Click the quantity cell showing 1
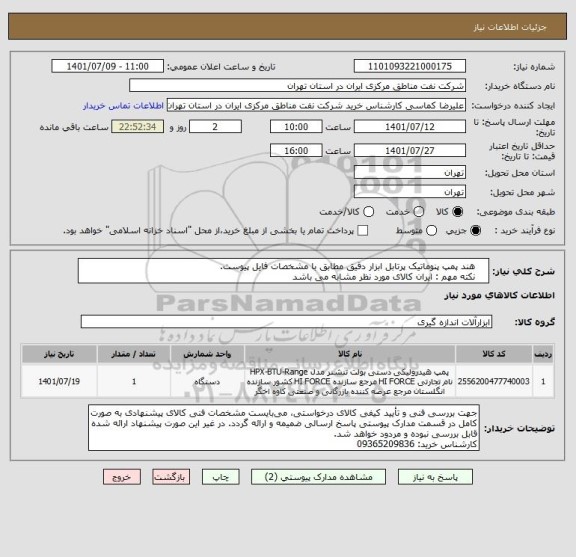 tap(134, 381)
